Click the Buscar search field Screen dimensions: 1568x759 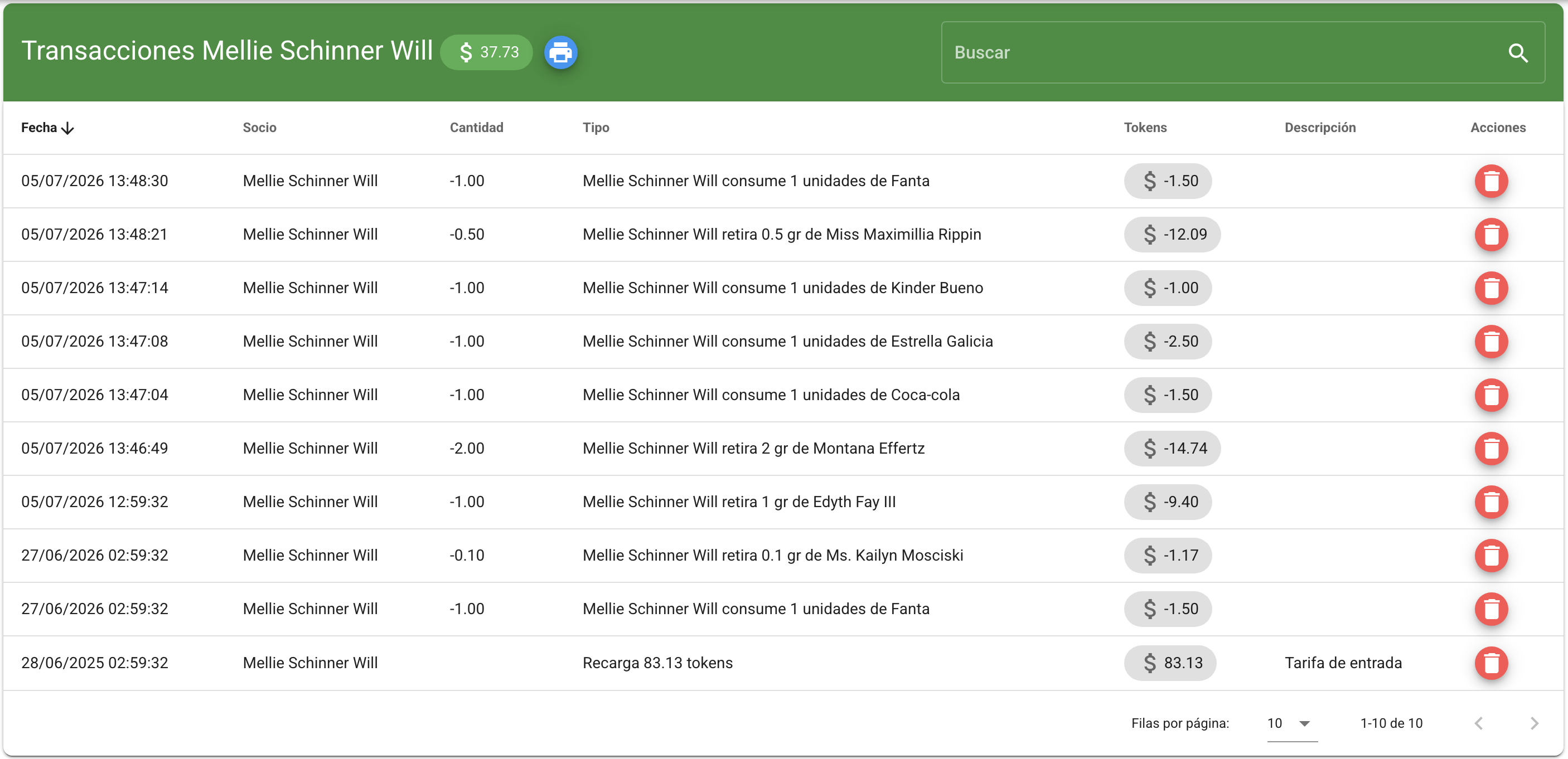(x=1242, y=53)
